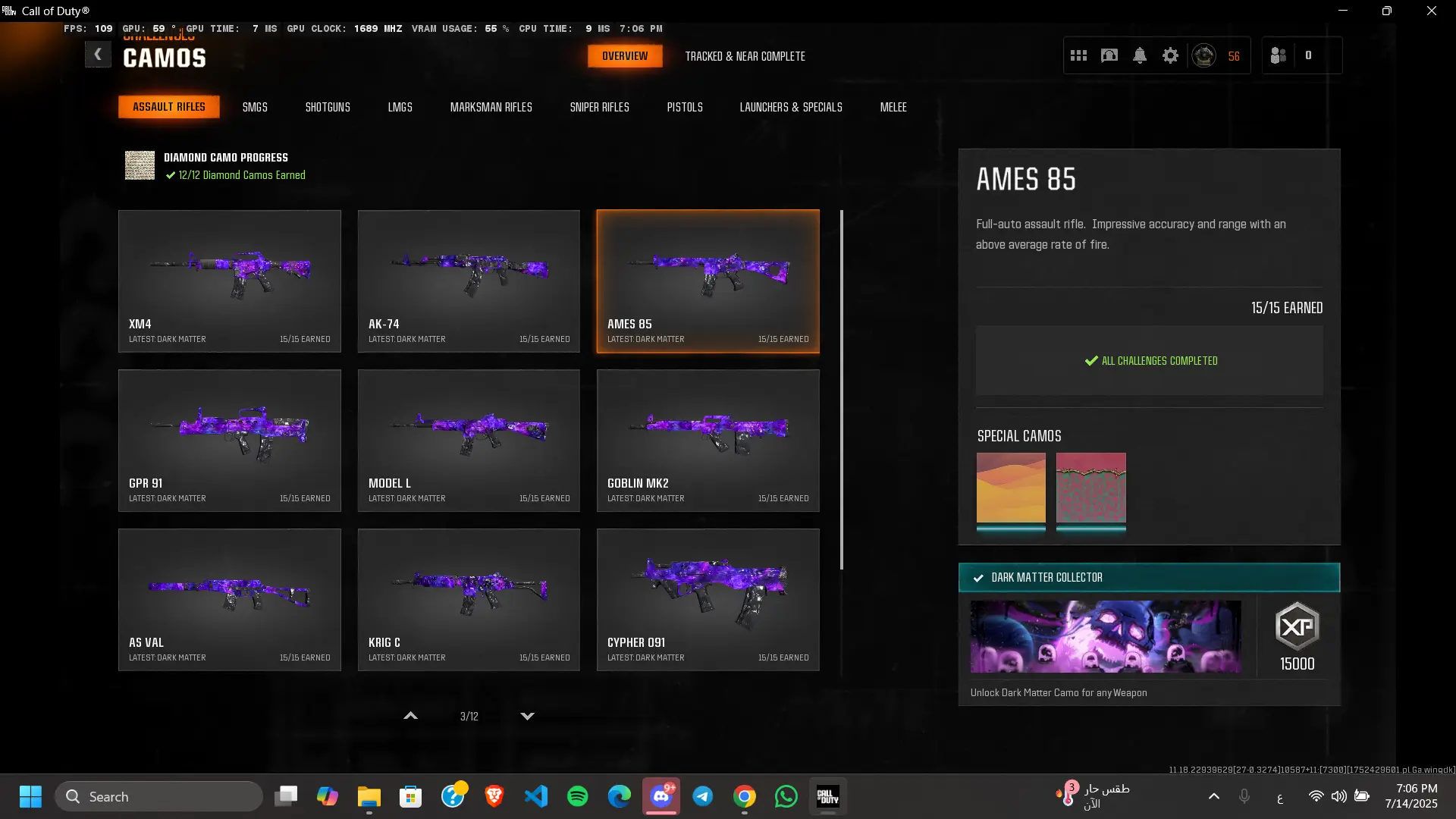Page up the weapon camo list

point(410,716)
